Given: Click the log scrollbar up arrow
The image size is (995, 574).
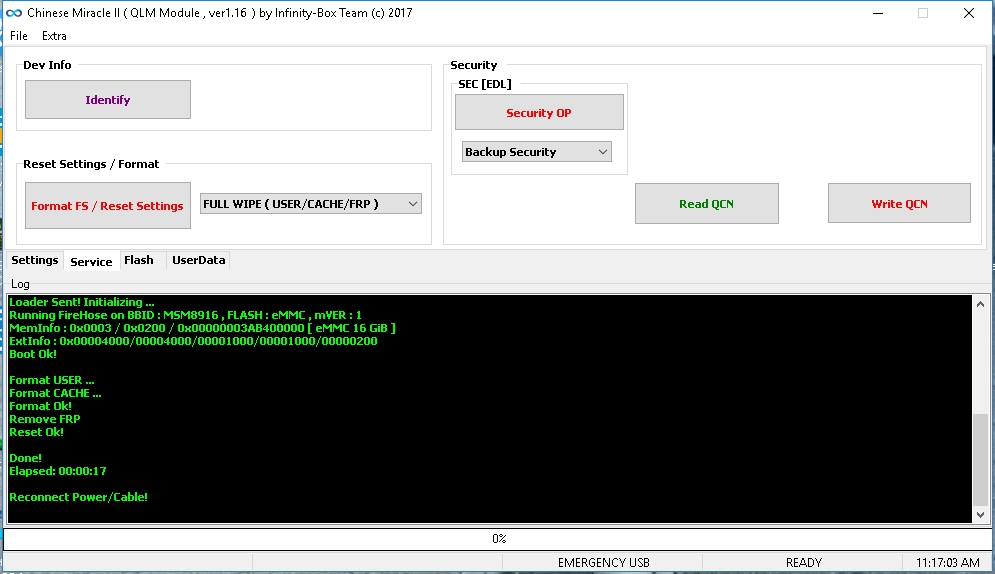Looking at the screenshot, I should pos(980,304).
